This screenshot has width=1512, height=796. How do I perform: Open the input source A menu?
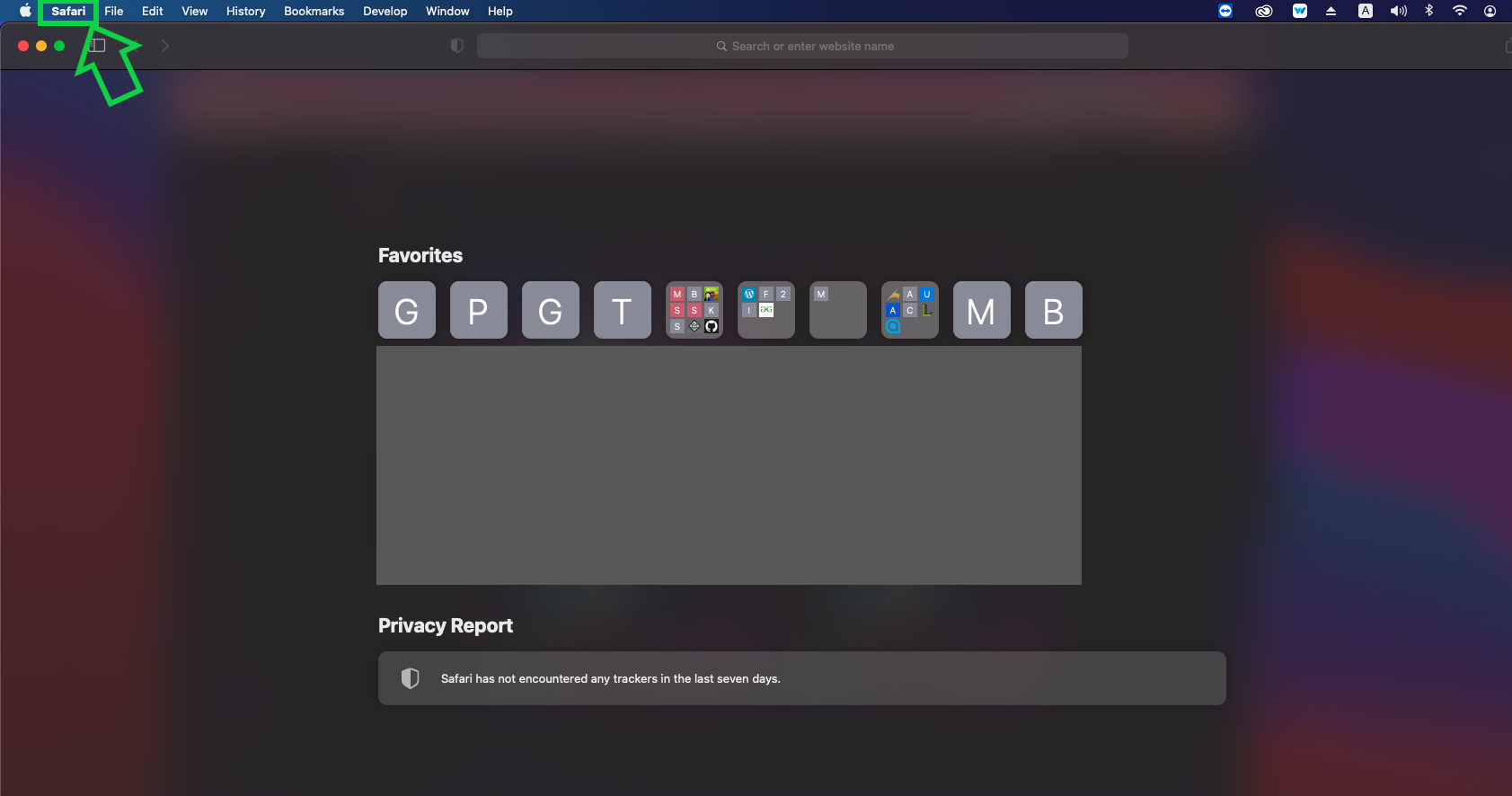coord(1366,11)
